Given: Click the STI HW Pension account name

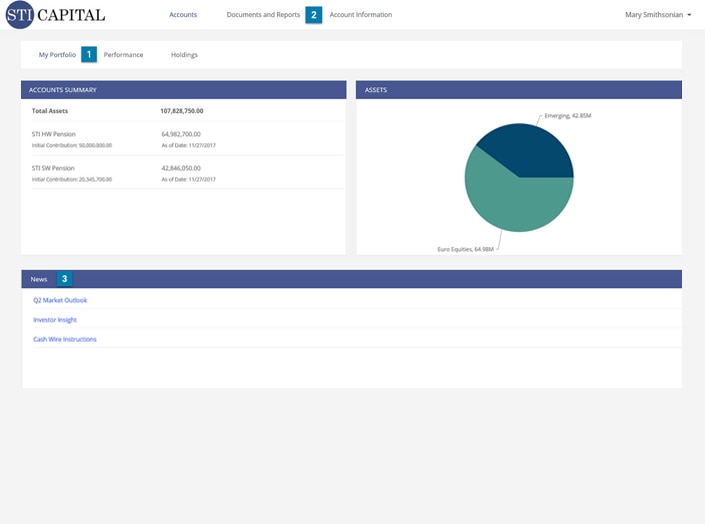Looking at the screenshot, I should pos(54,134).
